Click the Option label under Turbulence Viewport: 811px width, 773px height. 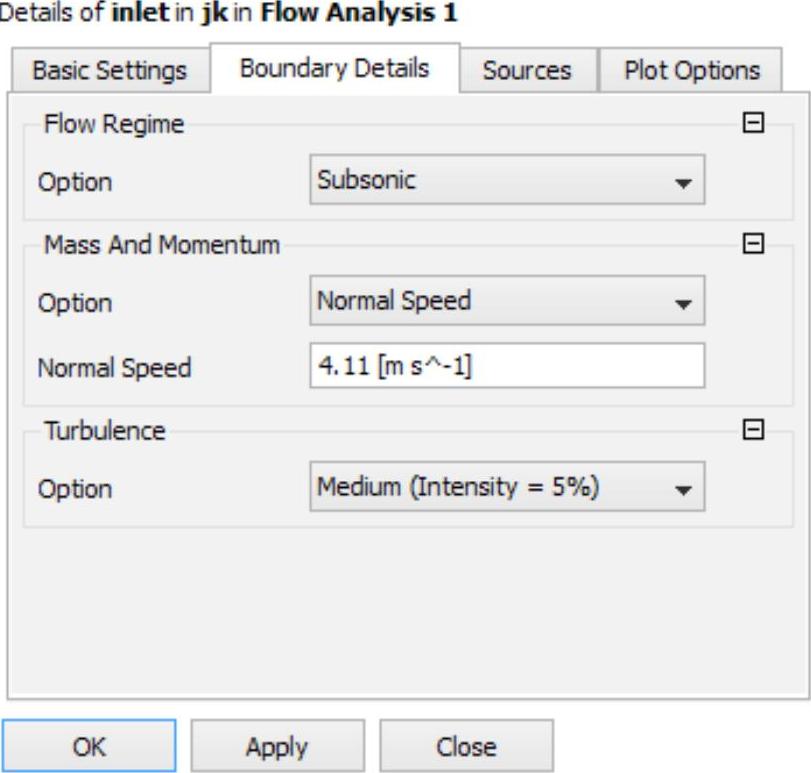[x=75, y=490]
